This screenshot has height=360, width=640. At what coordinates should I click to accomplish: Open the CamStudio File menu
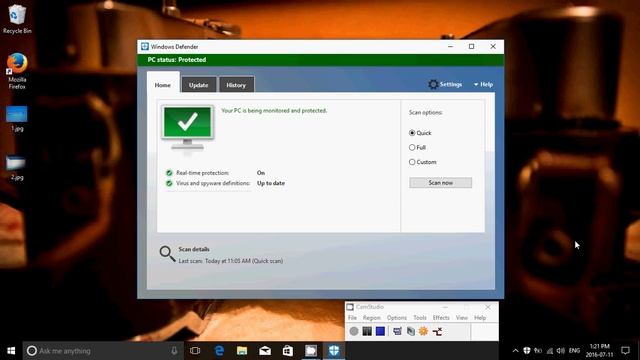pos(352,318)
